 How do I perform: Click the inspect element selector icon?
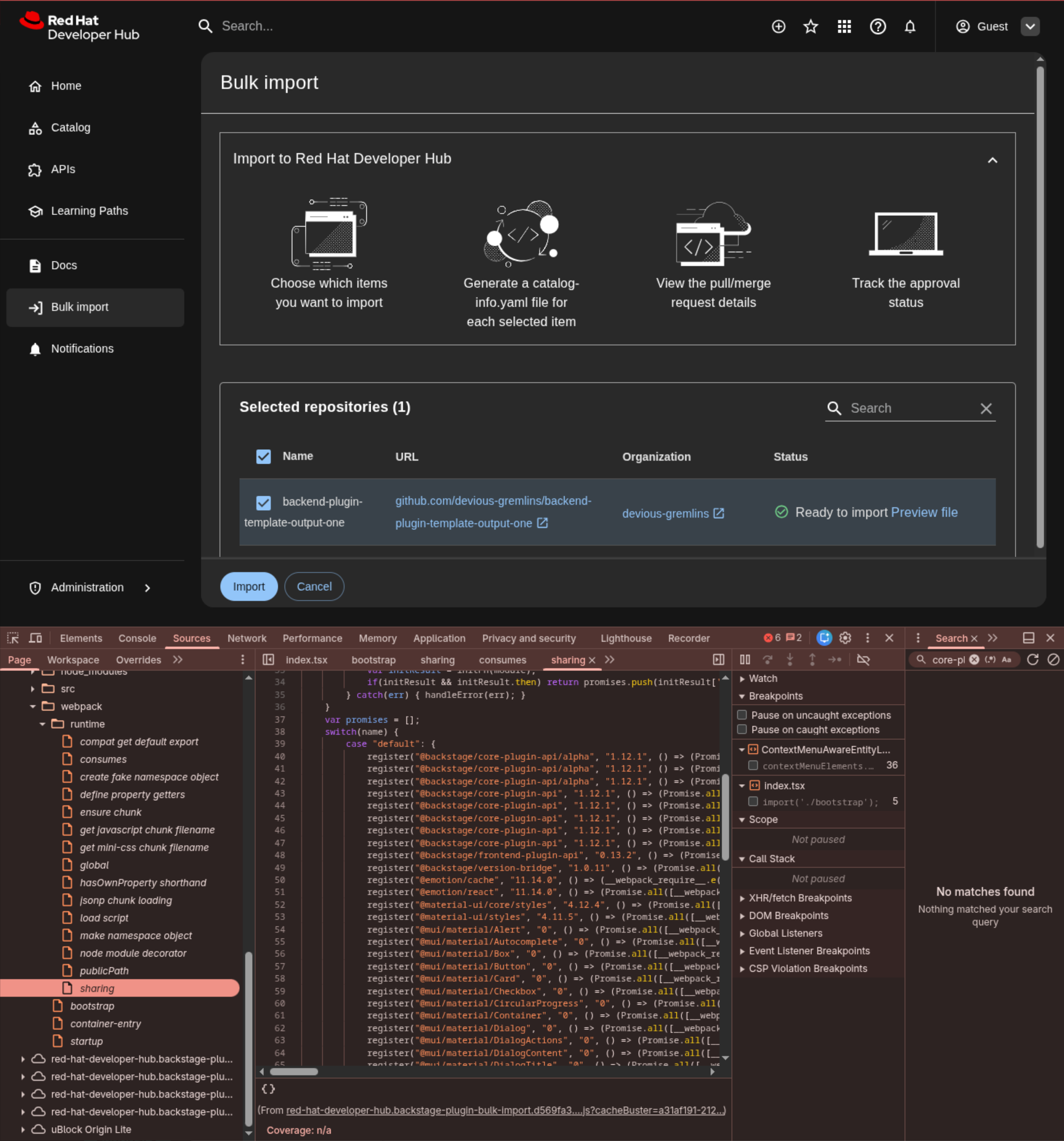tap(13, 638)
